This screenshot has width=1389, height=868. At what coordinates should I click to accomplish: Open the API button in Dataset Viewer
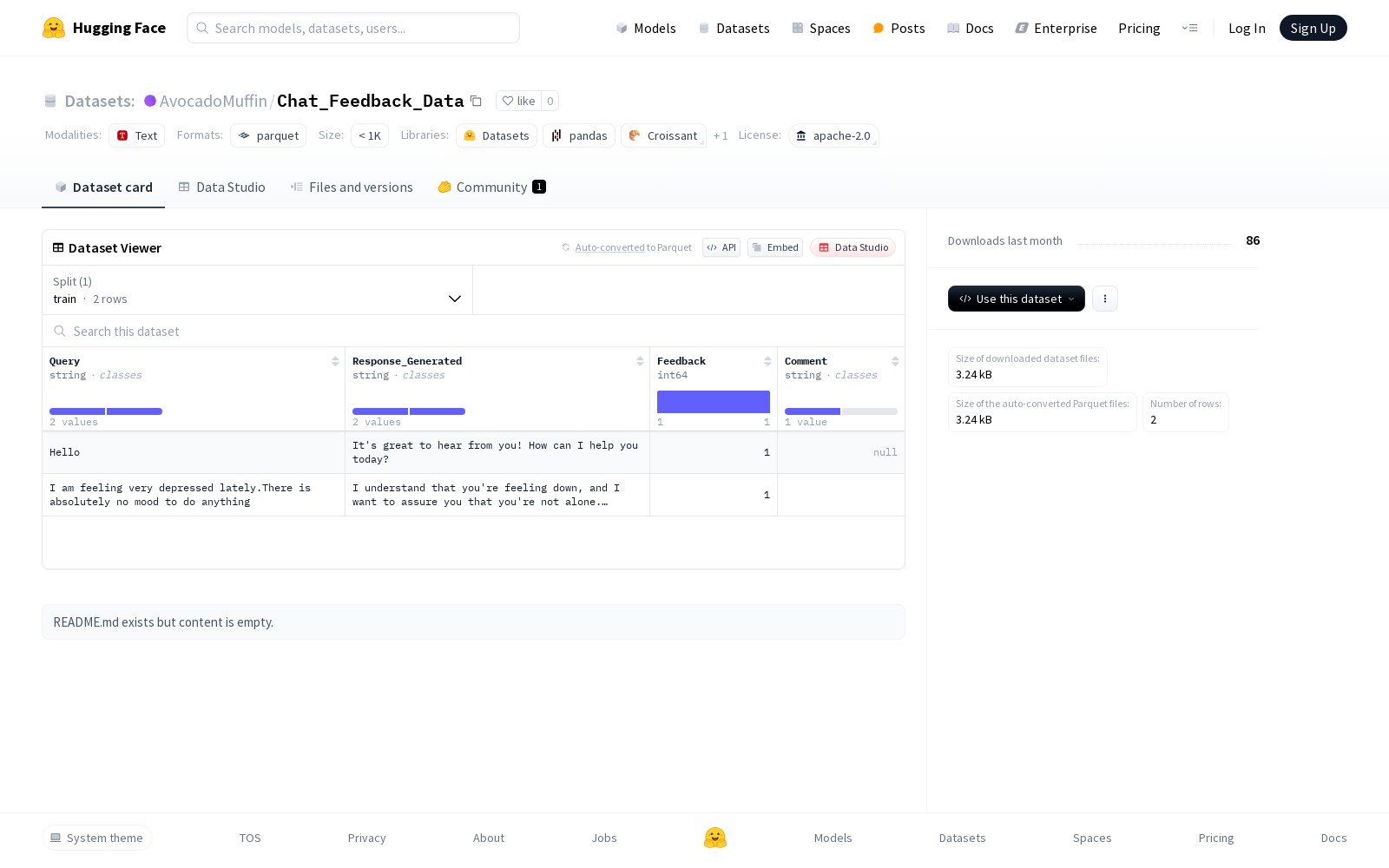(x=721, y=247)
